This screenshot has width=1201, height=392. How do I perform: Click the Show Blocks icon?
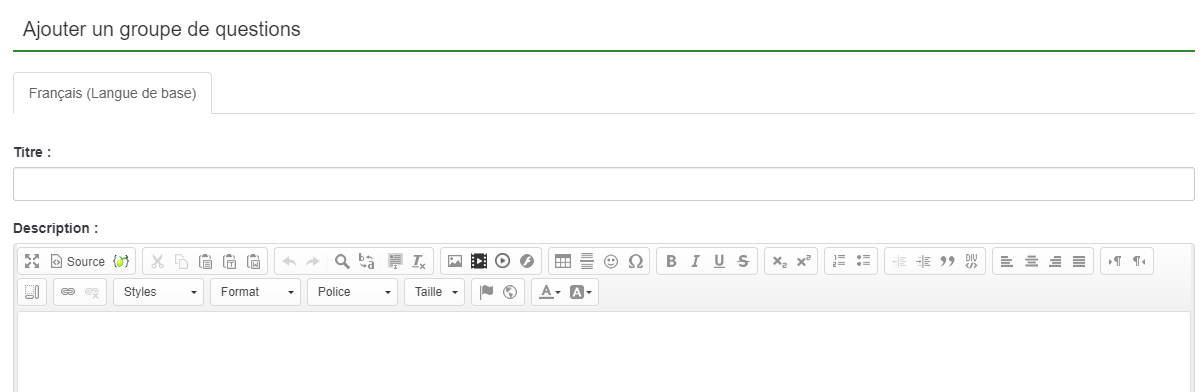[32, 292]
